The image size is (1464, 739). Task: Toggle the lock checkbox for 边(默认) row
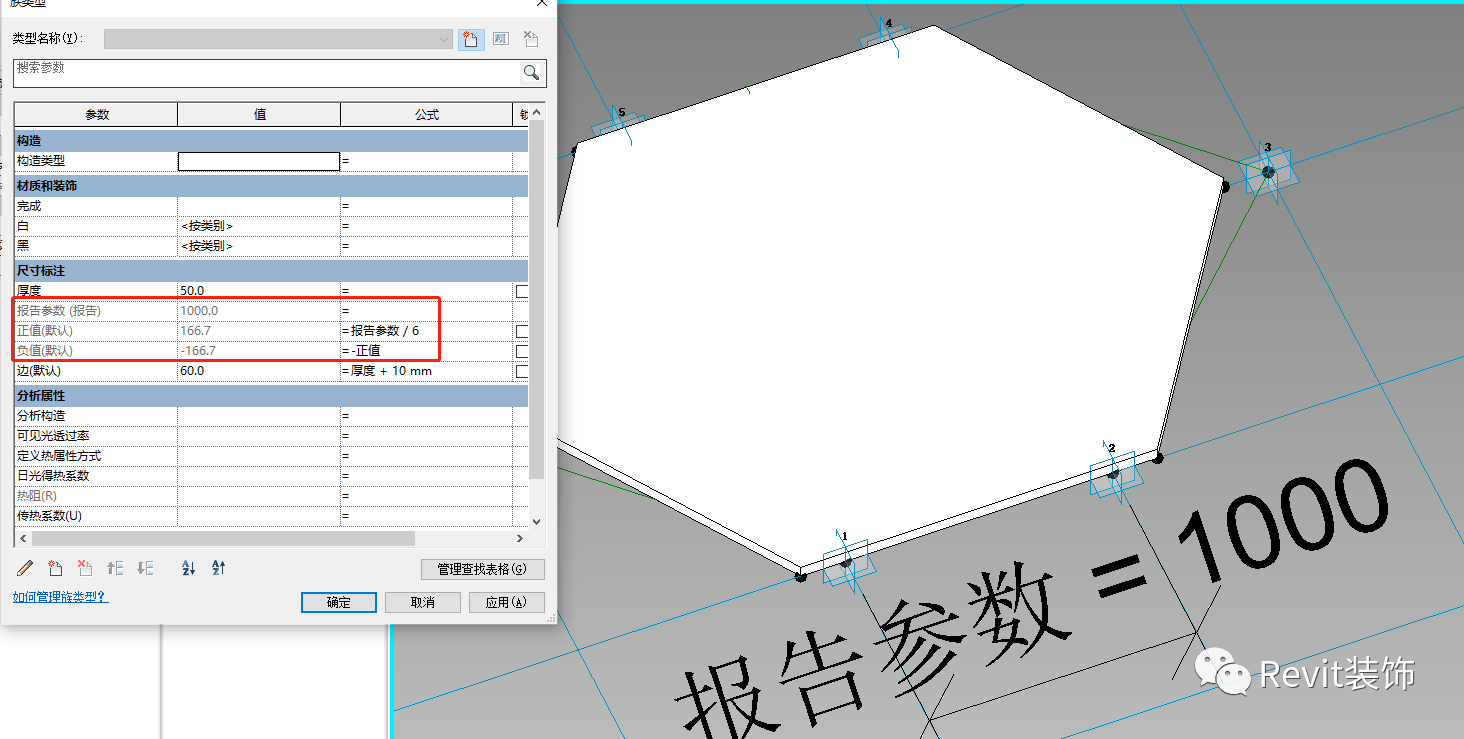[521, 371]
